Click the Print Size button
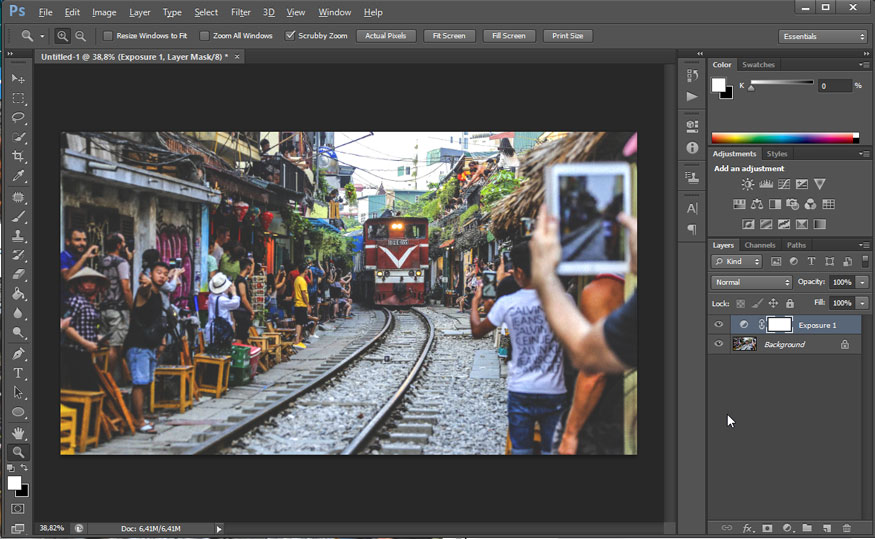Screen dimensions: 875x539 click(x=568, y=36)
